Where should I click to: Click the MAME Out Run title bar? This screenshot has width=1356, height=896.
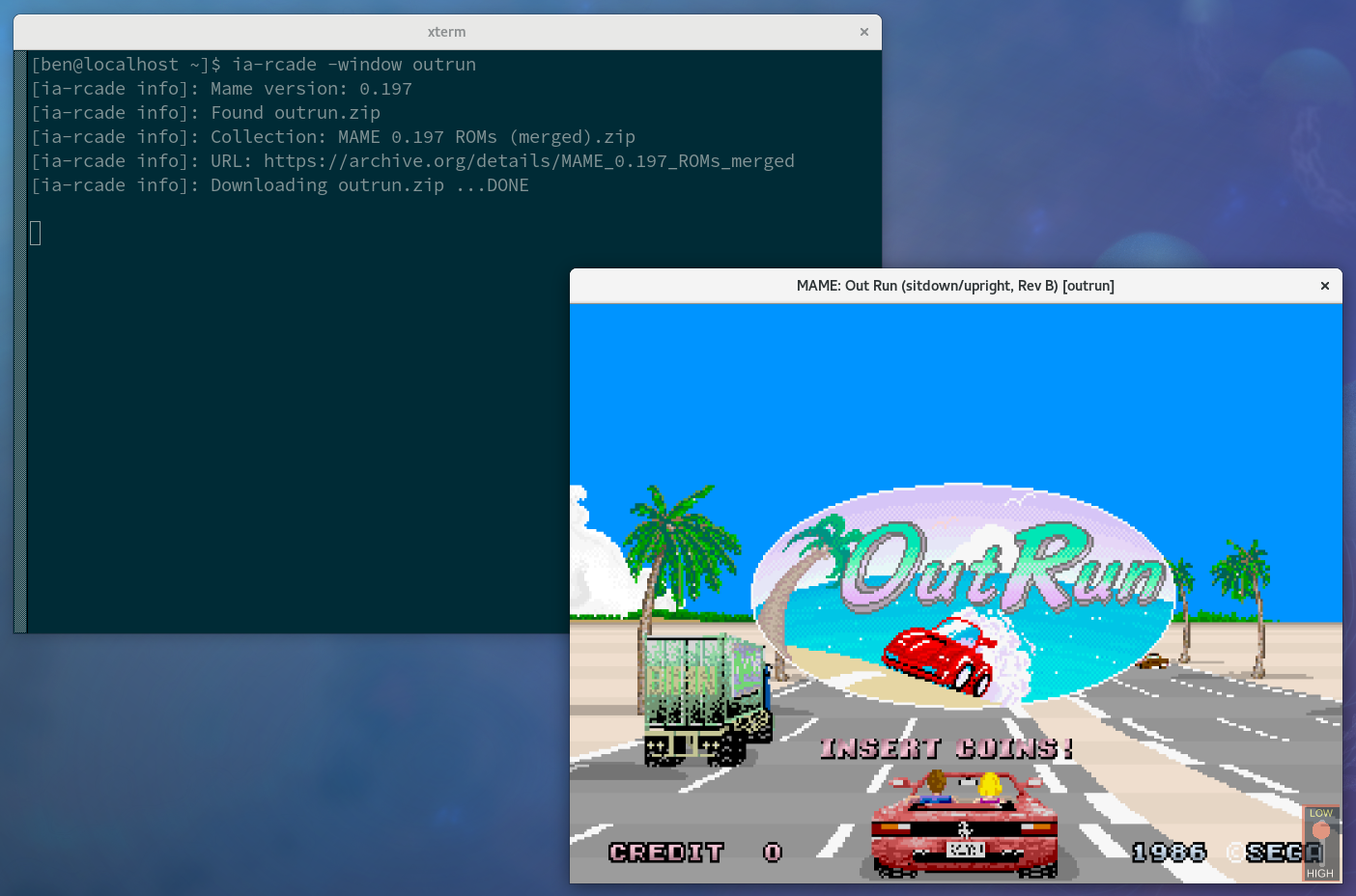coord(955,286)
